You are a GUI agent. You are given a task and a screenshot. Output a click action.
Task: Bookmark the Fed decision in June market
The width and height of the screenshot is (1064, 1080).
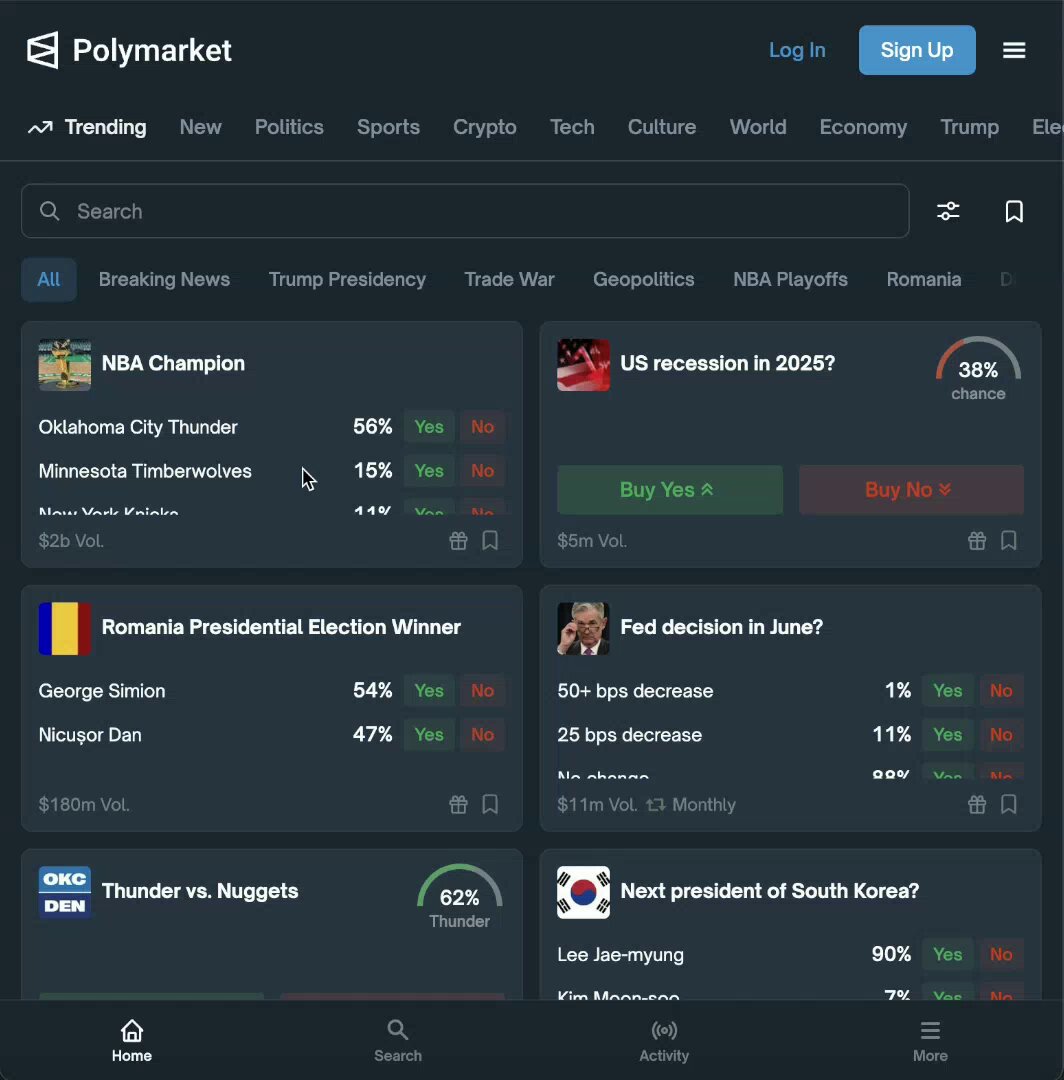point(1009,805)
